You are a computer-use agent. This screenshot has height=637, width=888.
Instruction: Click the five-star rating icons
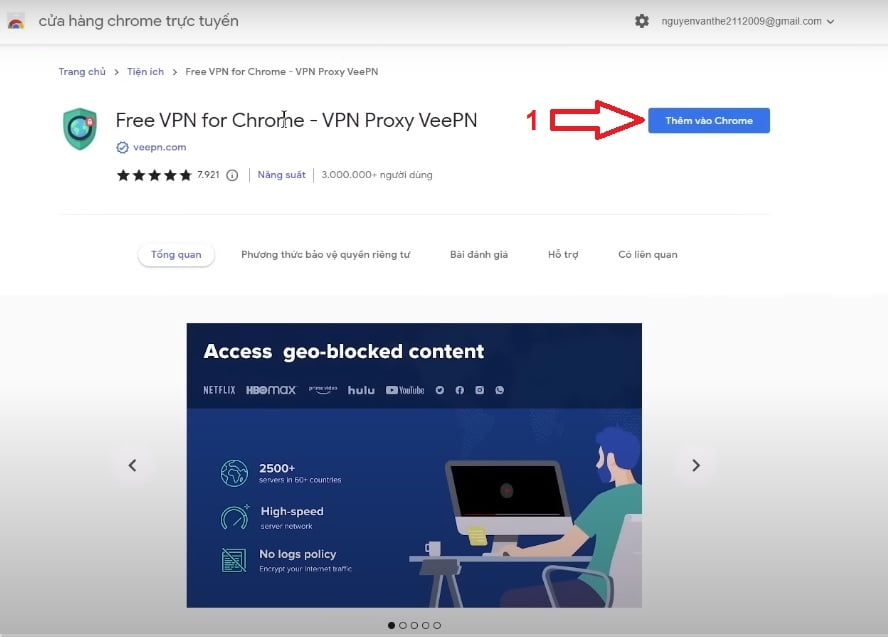click(x=154, y=175)
